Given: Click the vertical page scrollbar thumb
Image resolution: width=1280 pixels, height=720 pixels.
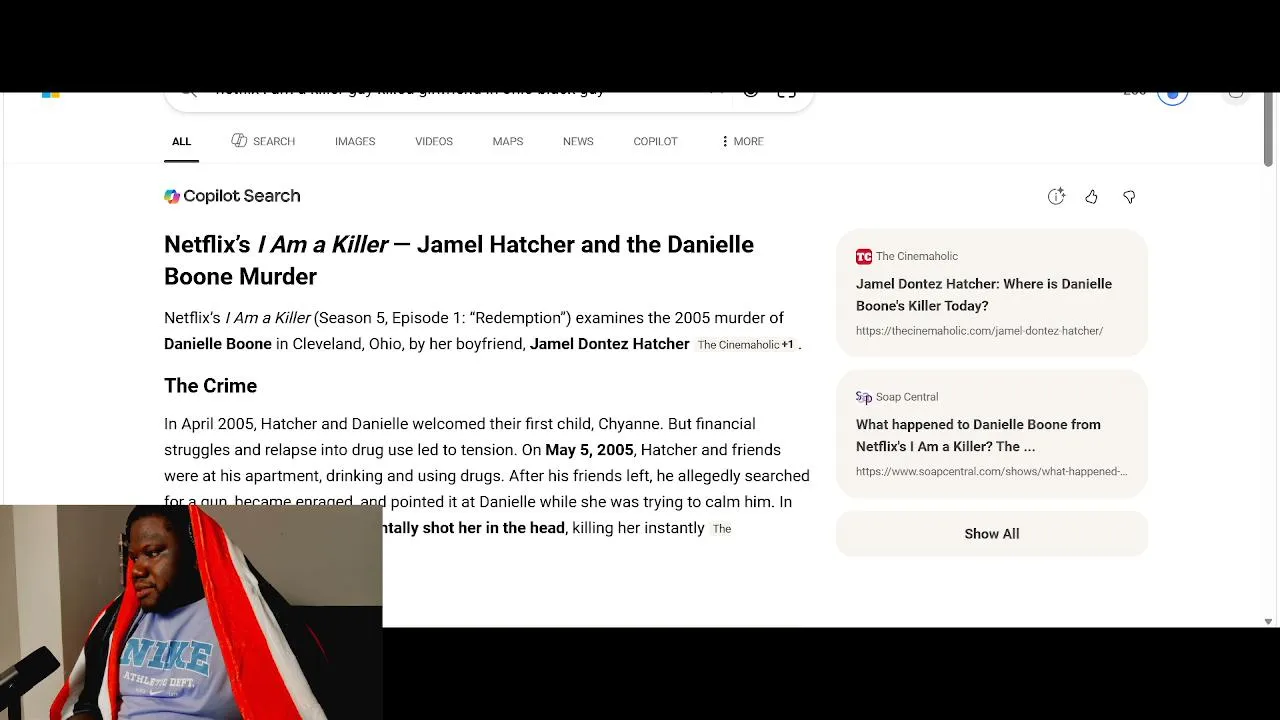Looking at the screenshot, I should pyautogui.click(x=1268, y=129).
